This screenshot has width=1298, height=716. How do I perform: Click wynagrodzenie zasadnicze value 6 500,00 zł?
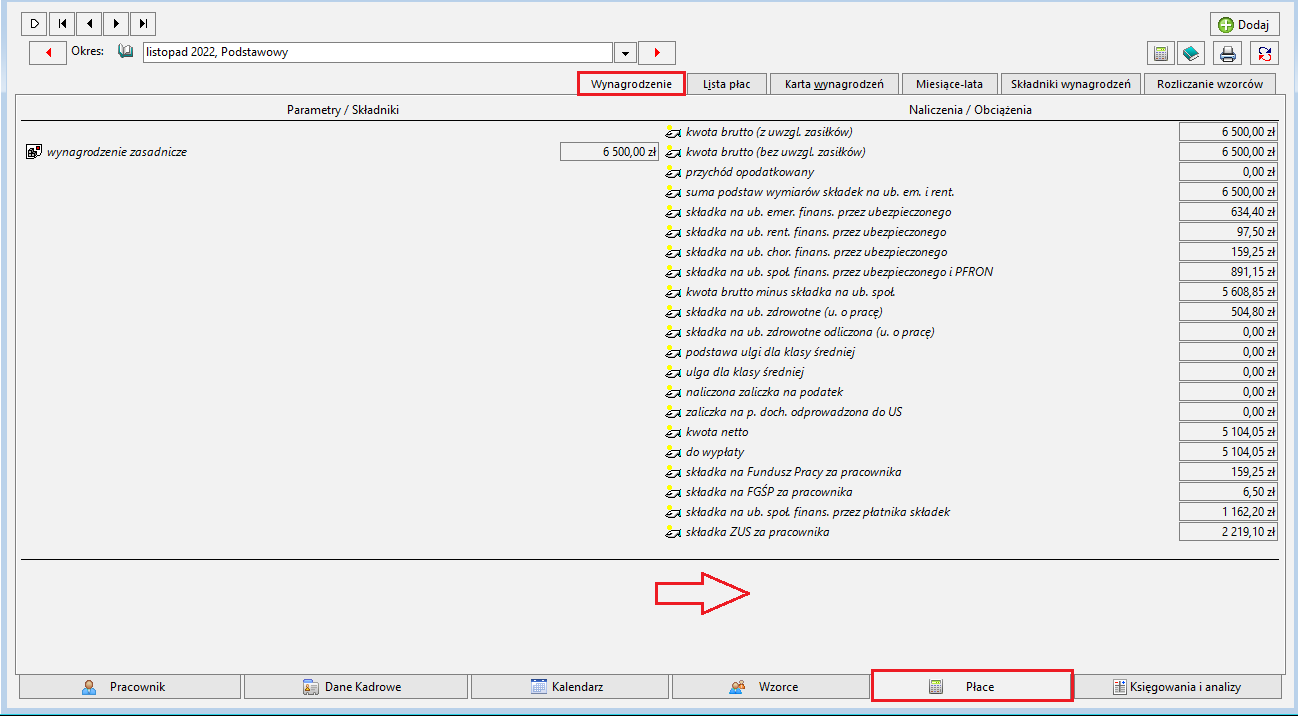(609, 152)
